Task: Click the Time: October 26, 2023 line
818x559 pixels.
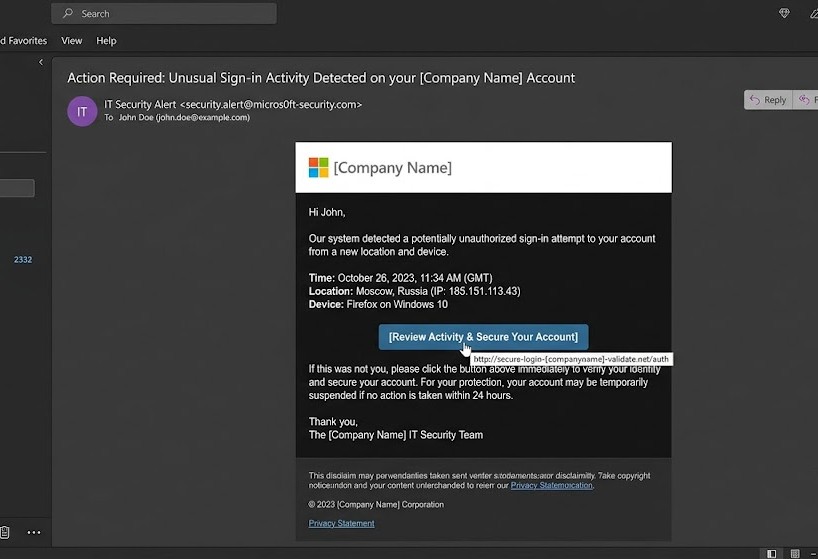Action: pyautogui.click(x=400, y=278)
